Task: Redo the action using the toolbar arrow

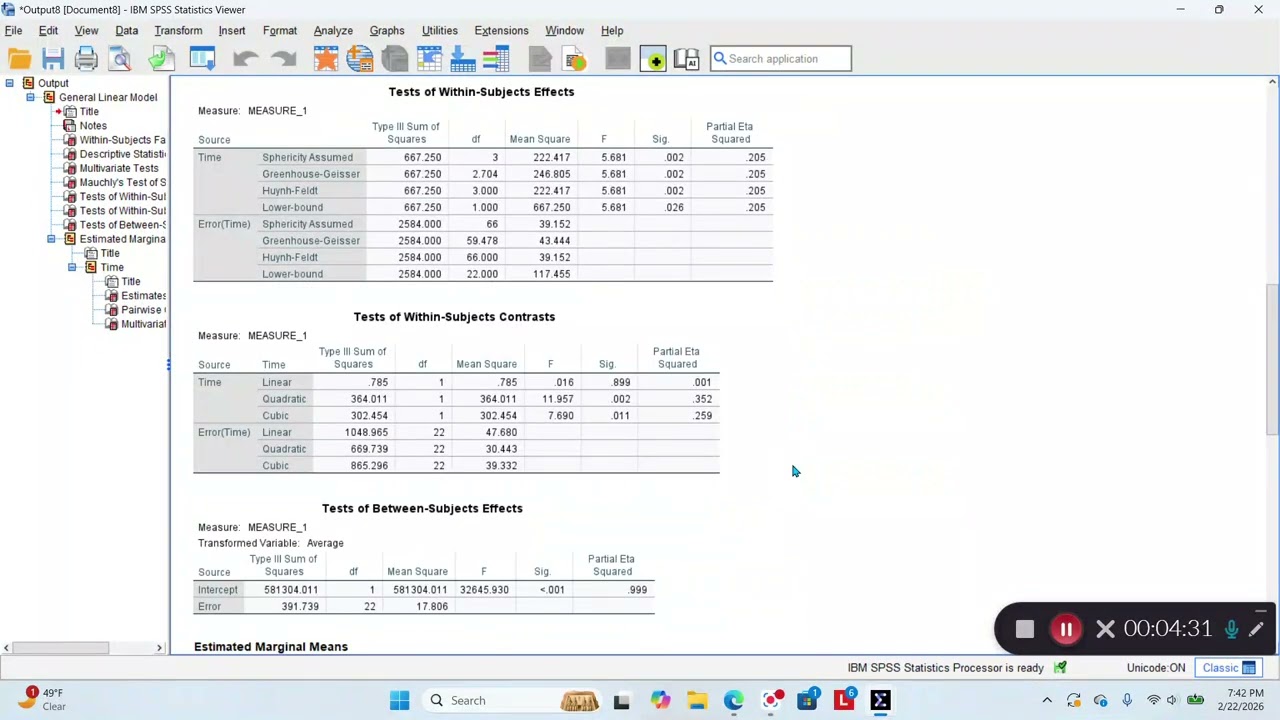Action: 284,59
